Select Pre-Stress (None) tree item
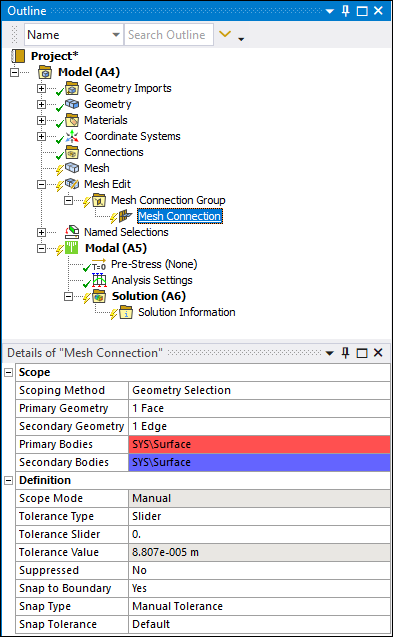The width and height of the screenshot is (393, 637). pos(154,264)
